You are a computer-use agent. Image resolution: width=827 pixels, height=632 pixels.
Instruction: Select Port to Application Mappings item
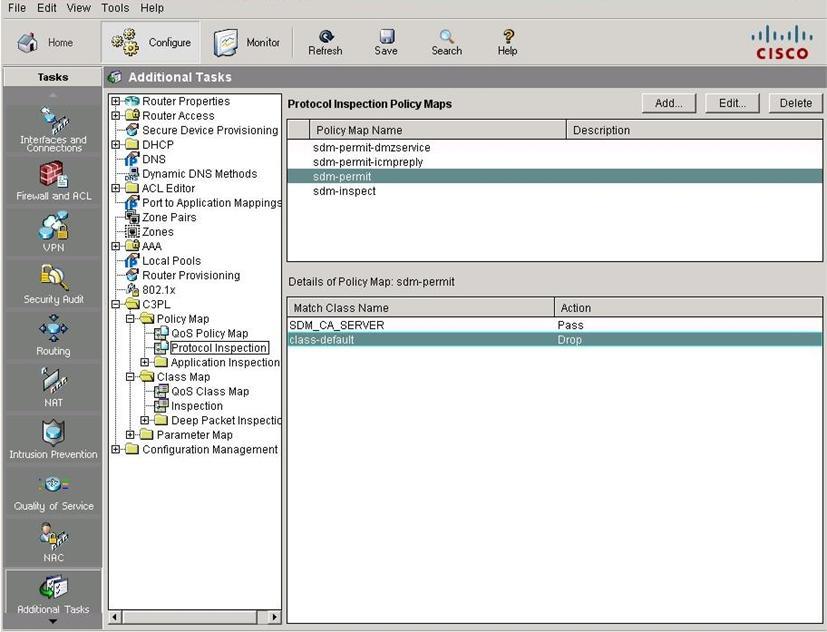point(211,203)
